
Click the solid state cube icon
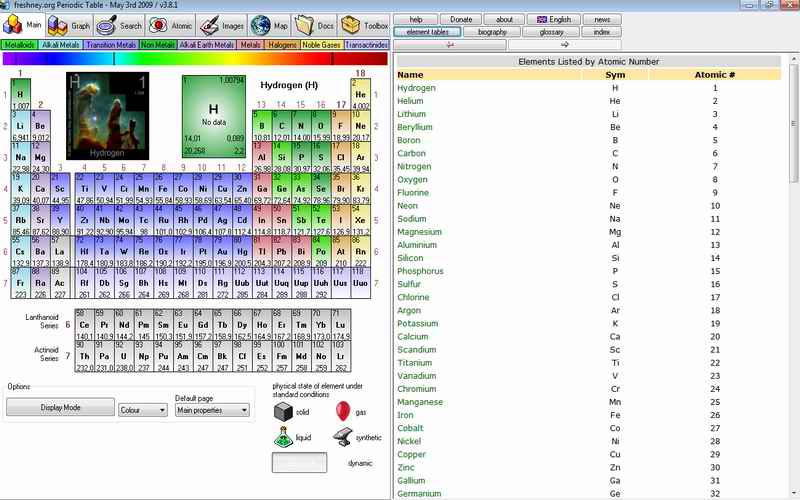tap(283, 411)
